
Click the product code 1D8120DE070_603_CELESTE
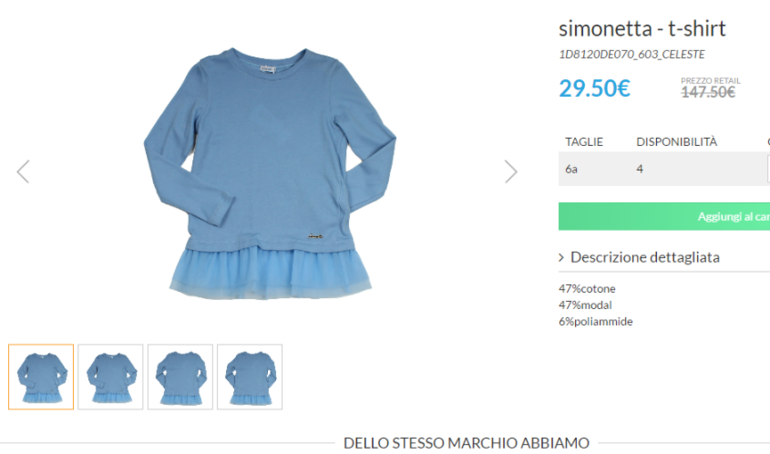click(632, 54)
